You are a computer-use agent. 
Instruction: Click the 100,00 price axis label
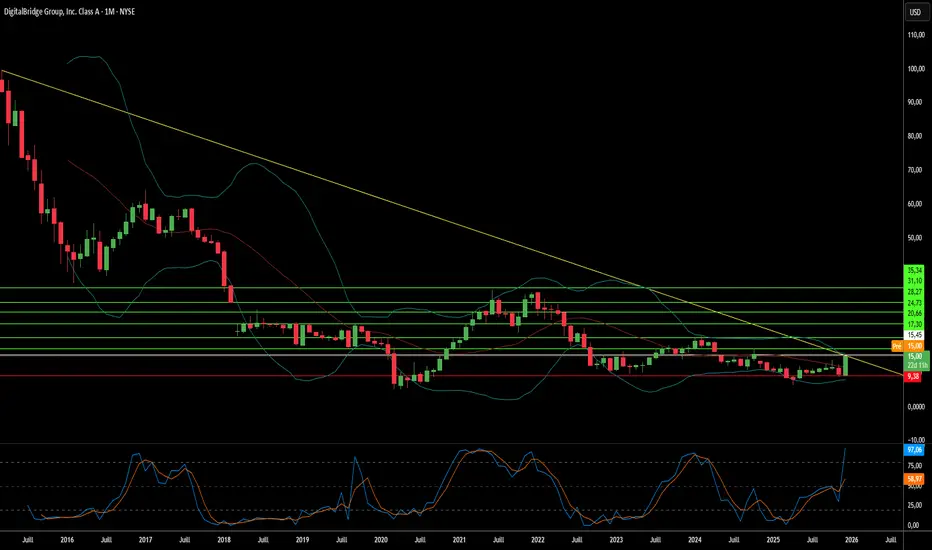[916, 69]
